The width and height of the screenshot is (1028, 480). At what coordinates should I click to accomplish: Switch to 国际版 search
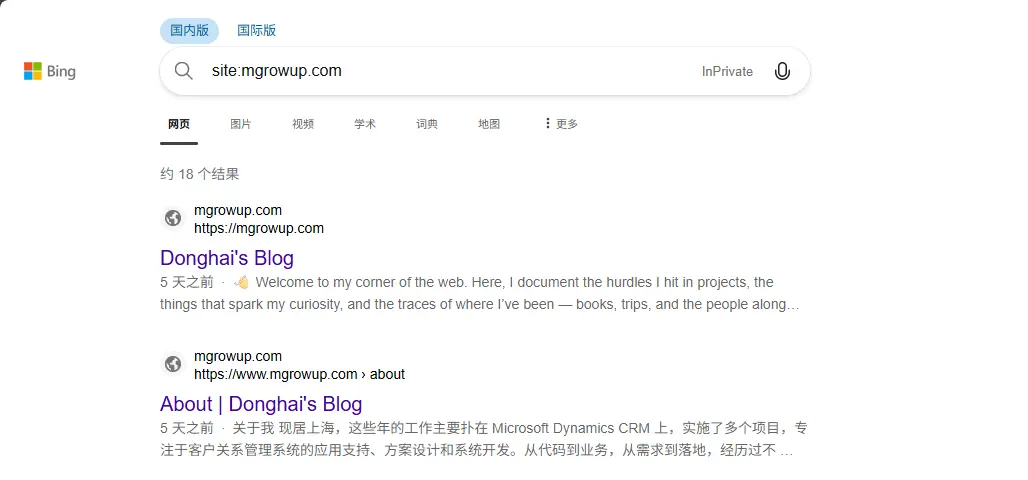coord(256,31)
